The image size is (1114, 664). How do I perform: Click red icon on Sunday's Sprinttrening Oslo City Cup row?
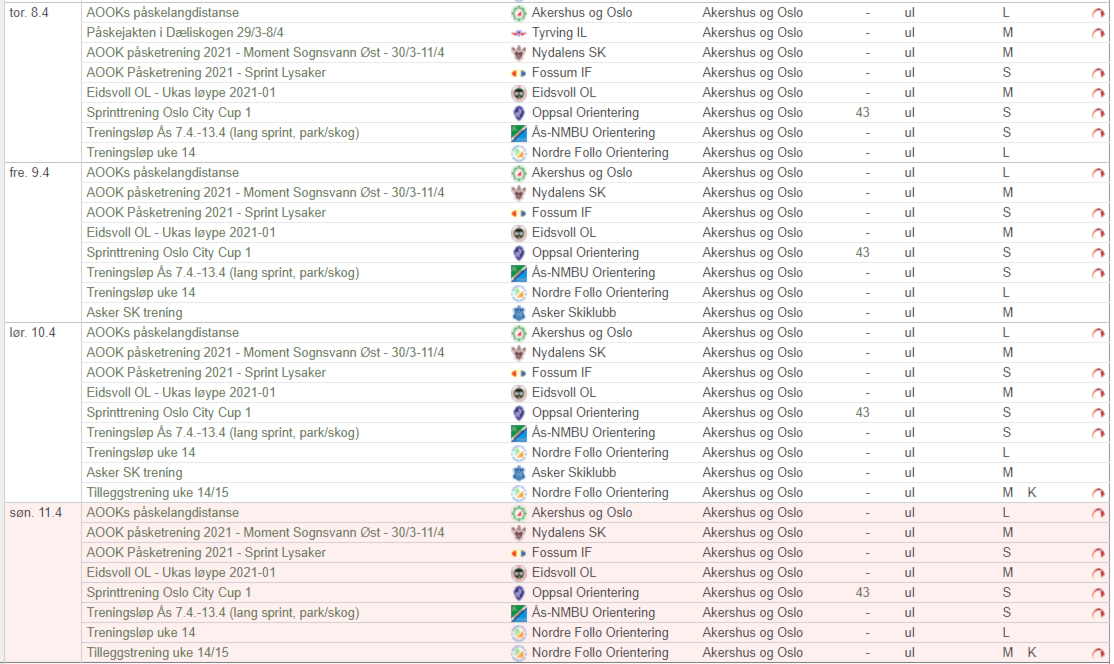tap(1097, 593)
